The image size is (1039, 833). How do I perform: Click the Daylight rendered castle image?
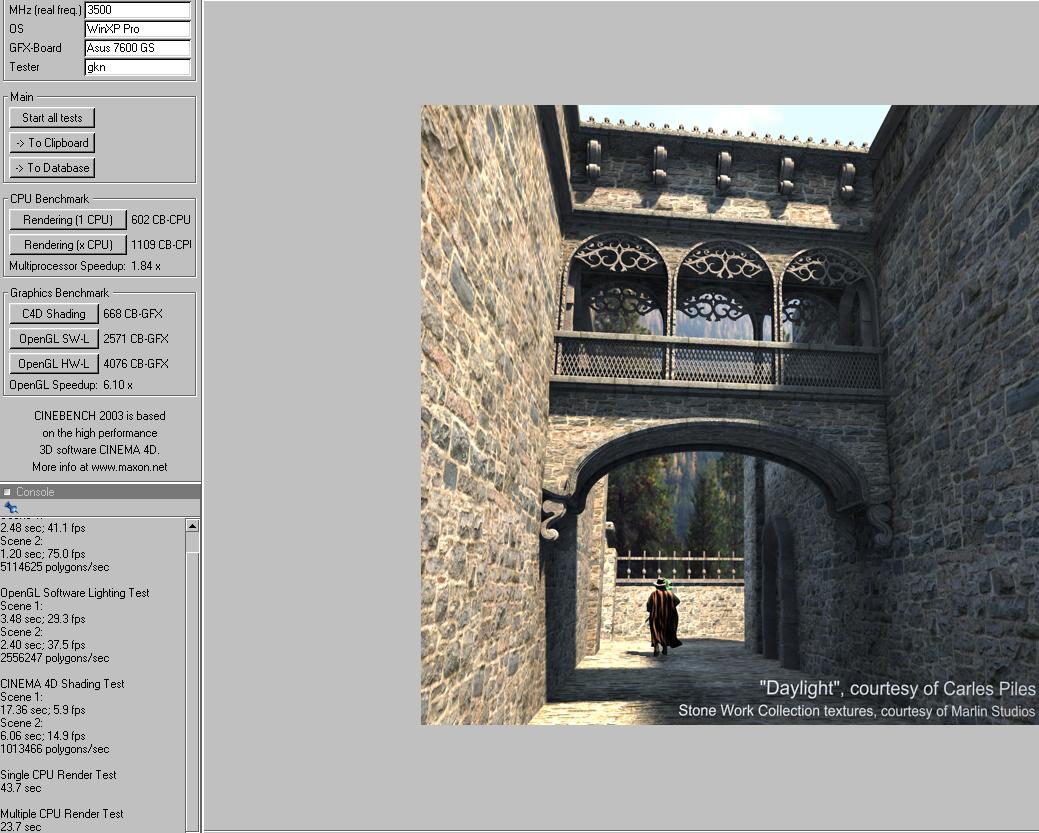[x=730, y=415]
